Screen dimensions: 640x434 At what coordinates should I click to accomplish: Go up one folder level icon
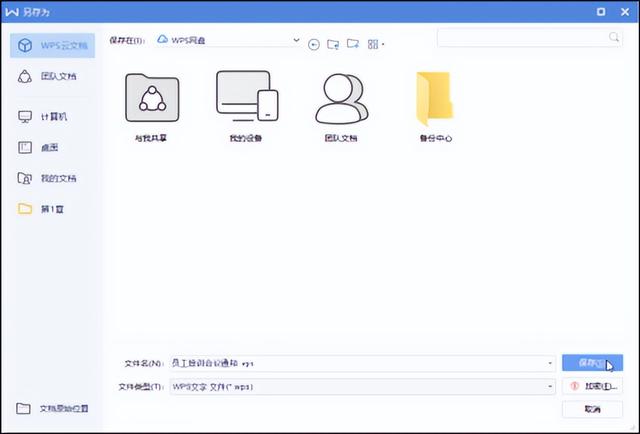point(334,44)
